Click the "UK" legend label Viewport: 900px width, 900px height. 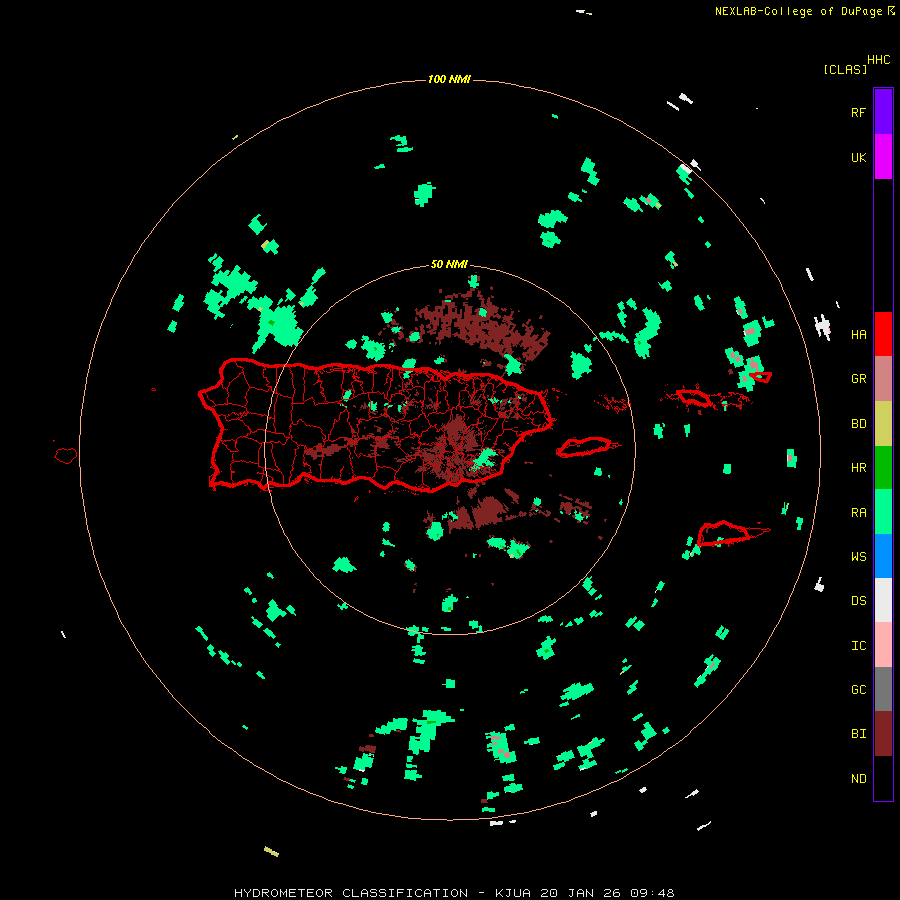coord(858,158)
